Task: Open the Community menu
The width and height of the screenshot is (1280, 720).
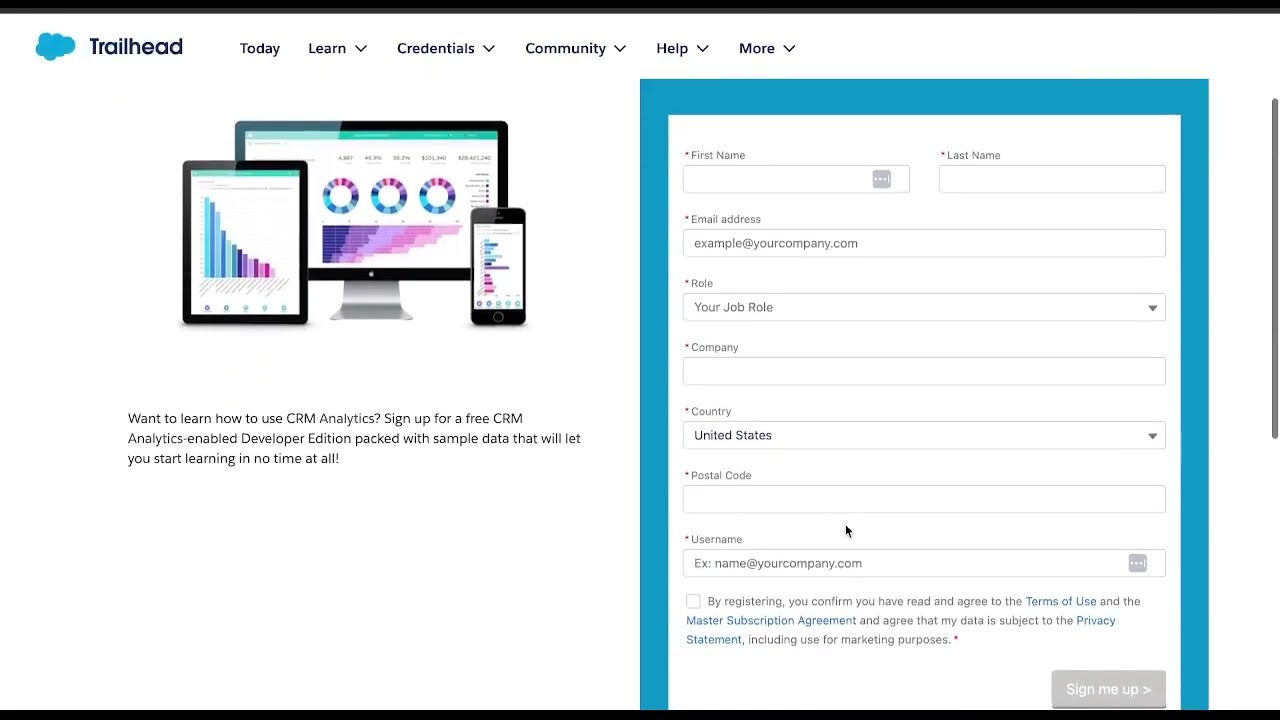Action: tap(576, 48)
